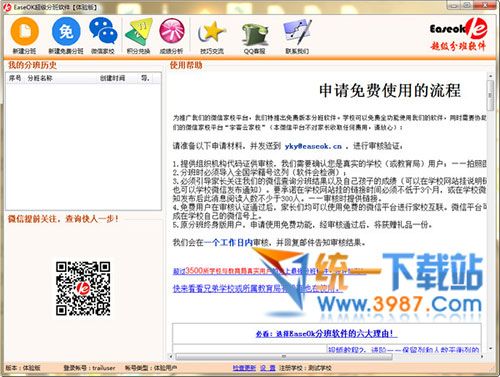Open the 设置 settings link in status bar
The height and width of the screenshot is (377, 500).
tap(268, 368)
